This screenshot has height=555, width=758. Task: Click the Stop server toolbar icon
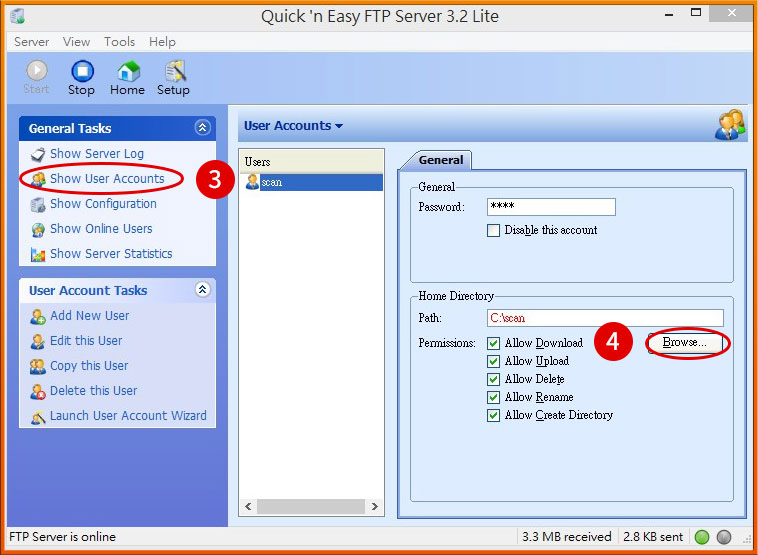[x=81, y=72]
